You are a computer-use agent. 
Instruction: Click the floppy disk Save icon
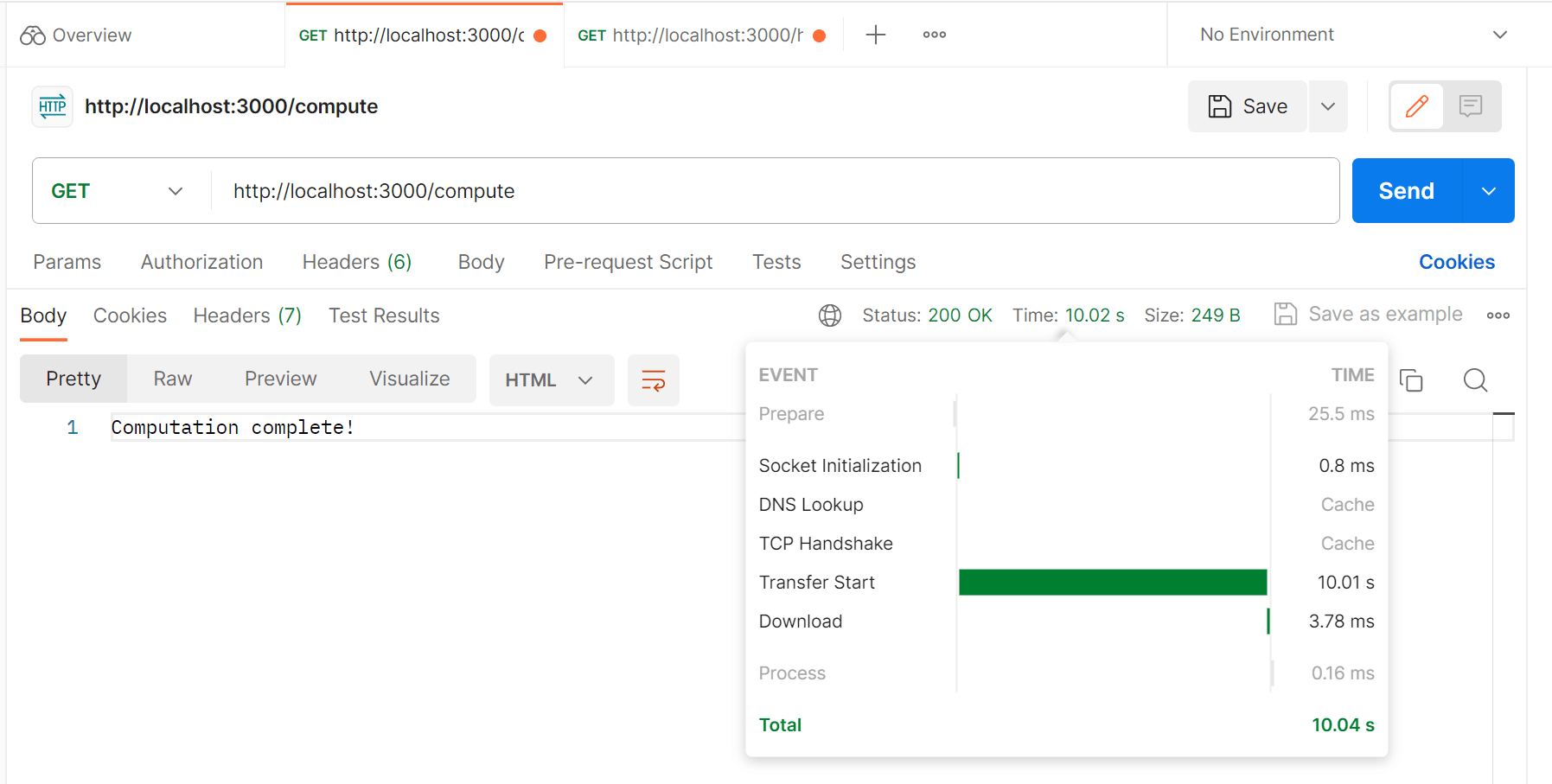1220,106
